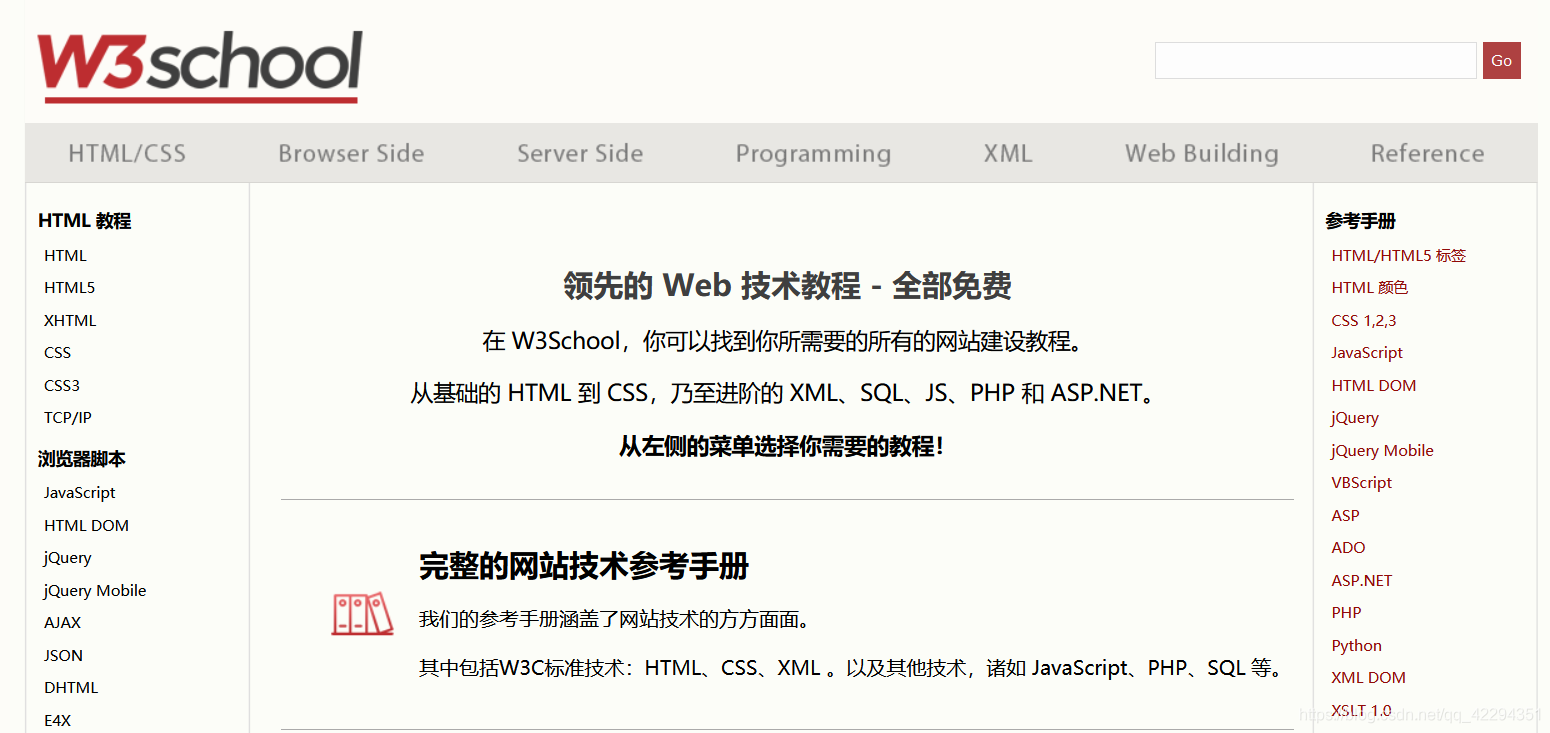Open the Browser Side navigation tab

351,153
